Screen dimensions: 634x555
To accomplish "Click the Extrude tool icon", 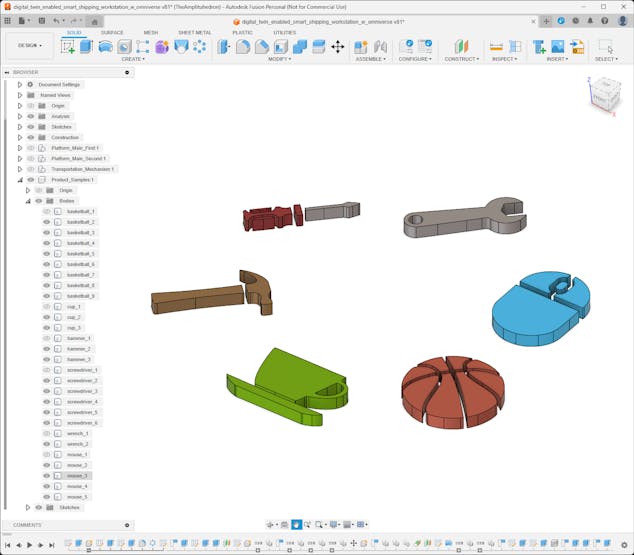I will [86, 46].
